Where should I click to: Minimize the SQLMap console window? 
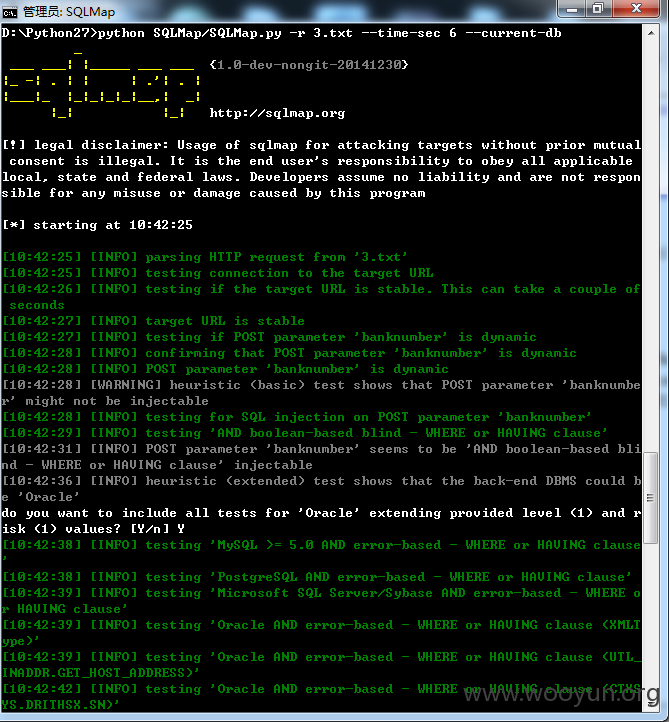pyautogui.click(x=571, y=8)
